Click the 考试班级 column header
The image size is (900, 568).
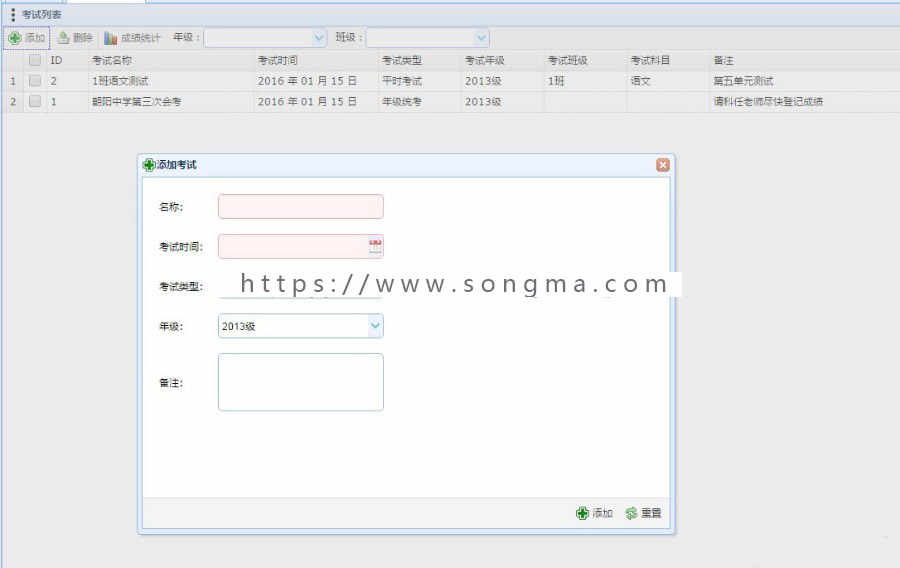pyautogui.click(x=567, y=60)
